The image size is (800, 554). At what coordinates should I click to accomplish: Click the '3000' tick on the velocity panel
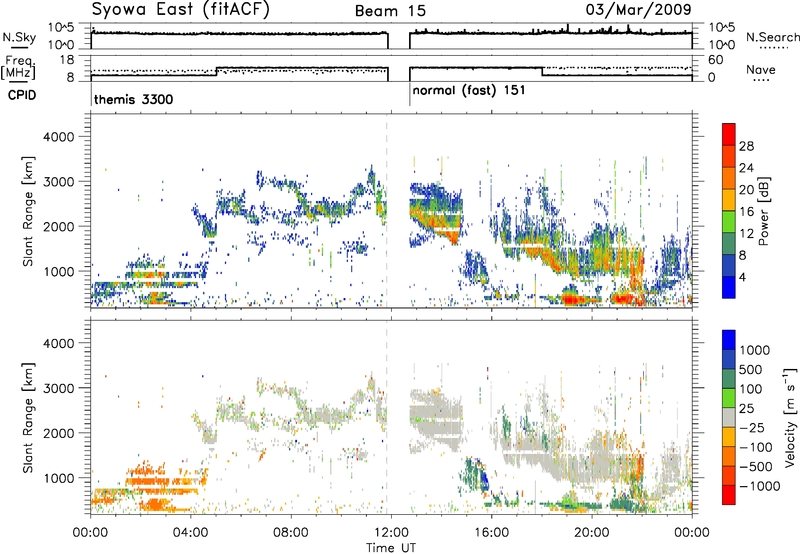pos(58,388)
